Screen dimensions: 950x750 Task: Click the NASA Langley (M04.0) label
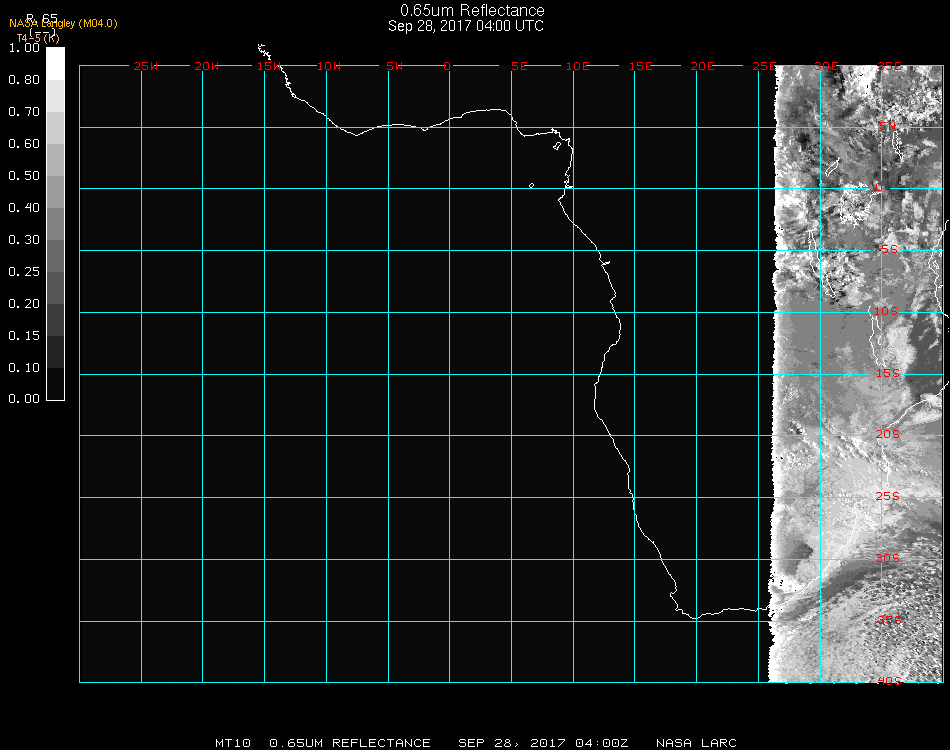tap(63, 23)
